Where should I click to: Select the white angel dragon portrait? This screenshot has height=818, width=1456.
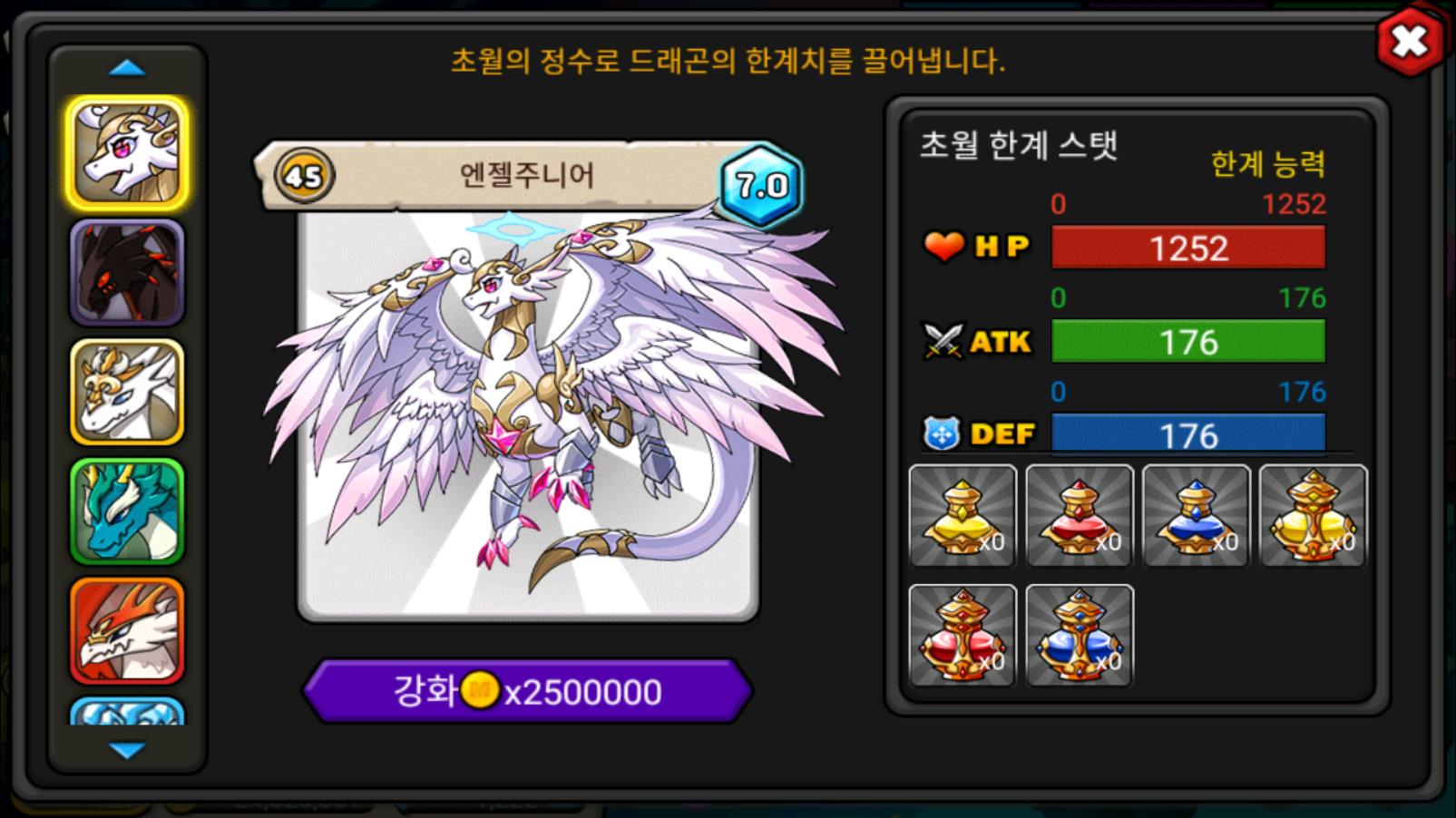(128, 153)
